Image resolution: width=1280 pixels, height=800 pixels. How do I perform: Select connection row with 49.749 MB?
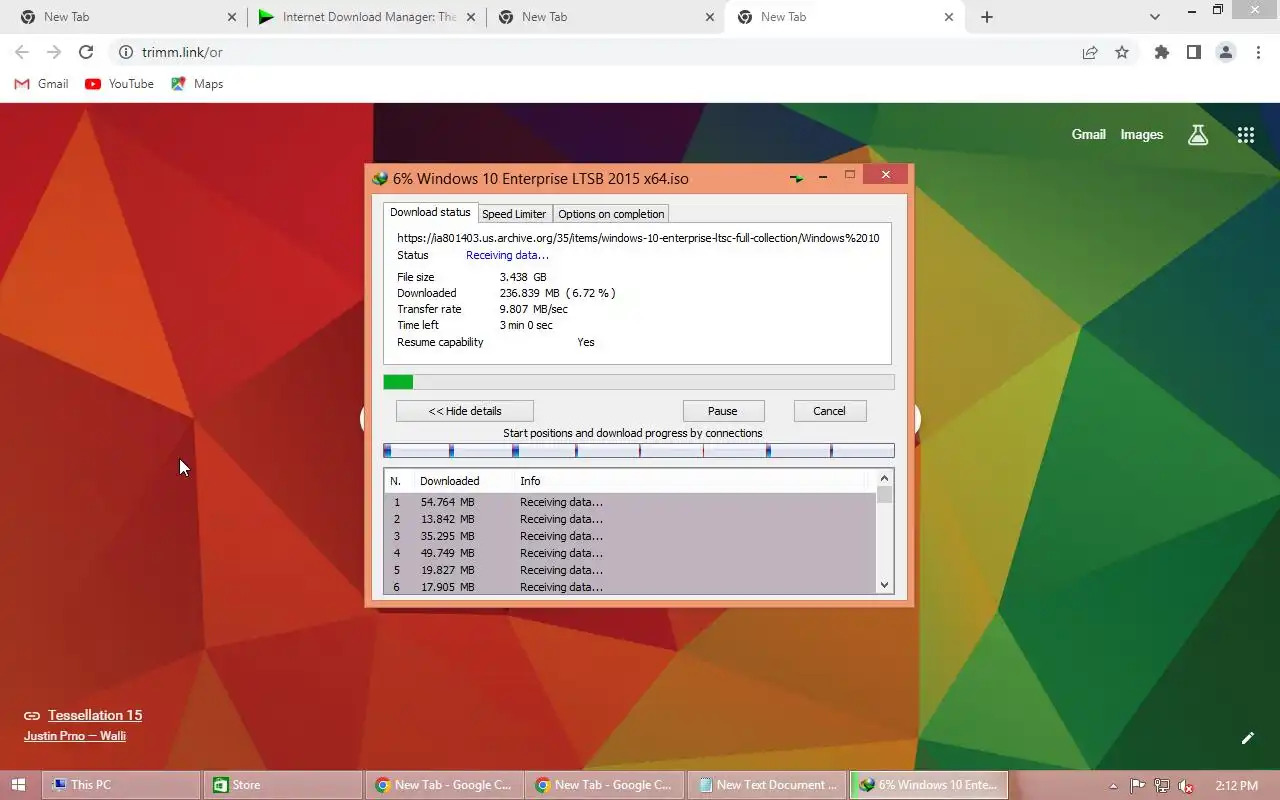click(x=630, y=553)
